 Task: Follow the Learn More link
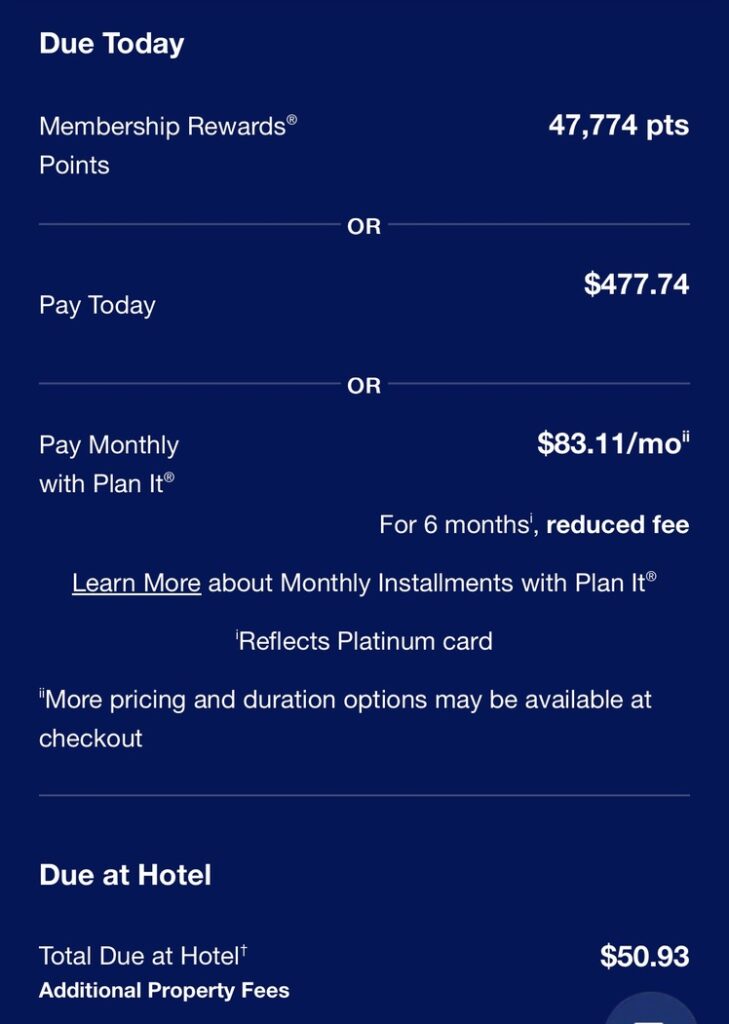136,583
